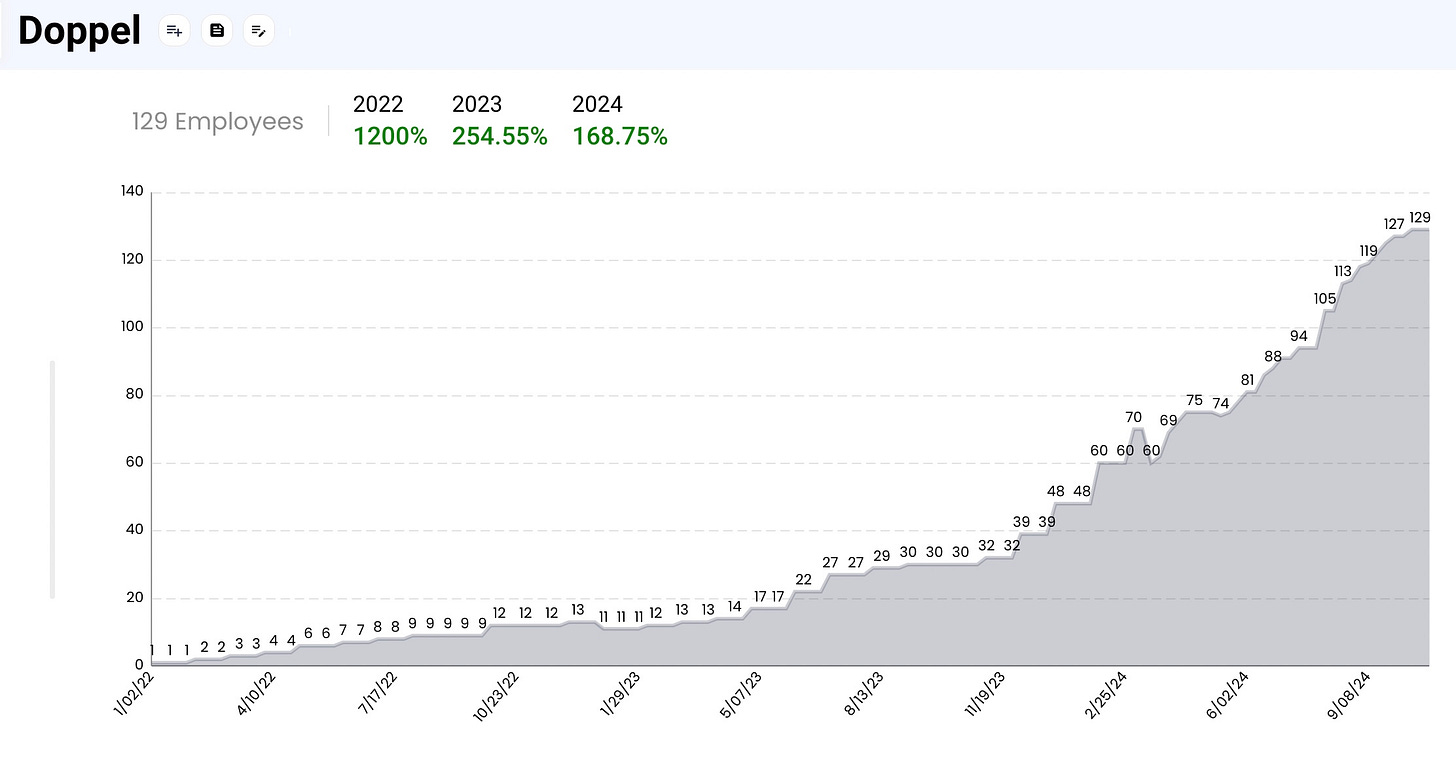The width and height of the screenshot is (1456, 784).
Task: Click the 14 data point label
Action: 734,607
